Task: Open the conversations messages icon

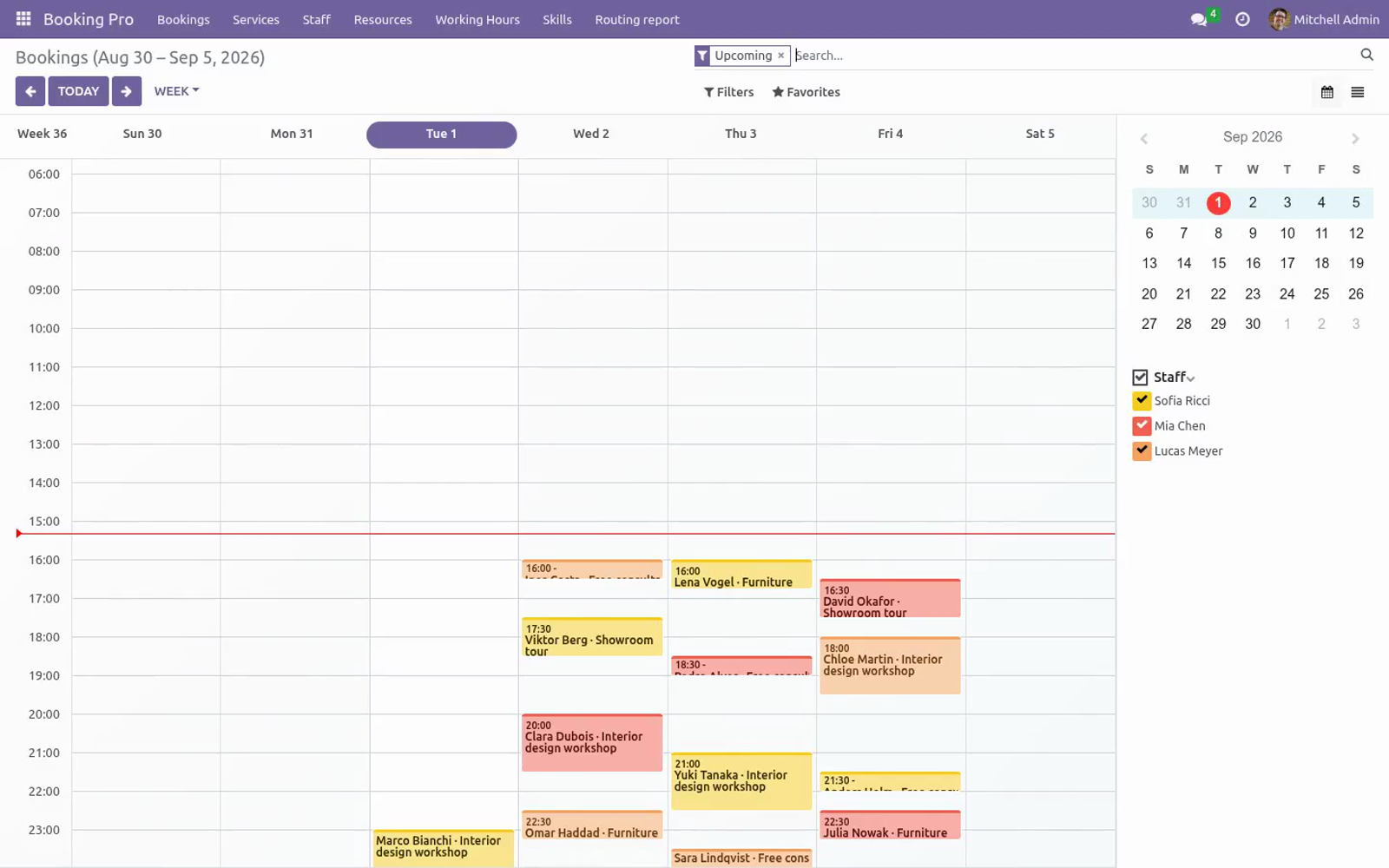Action: coord(1199,19)
